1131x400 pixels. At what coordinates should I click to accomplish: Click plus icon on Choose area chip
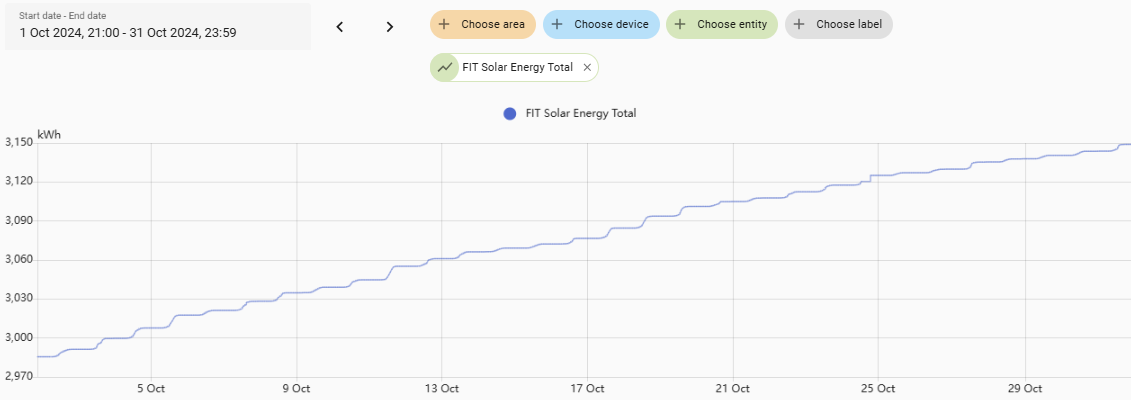[445, 24]
